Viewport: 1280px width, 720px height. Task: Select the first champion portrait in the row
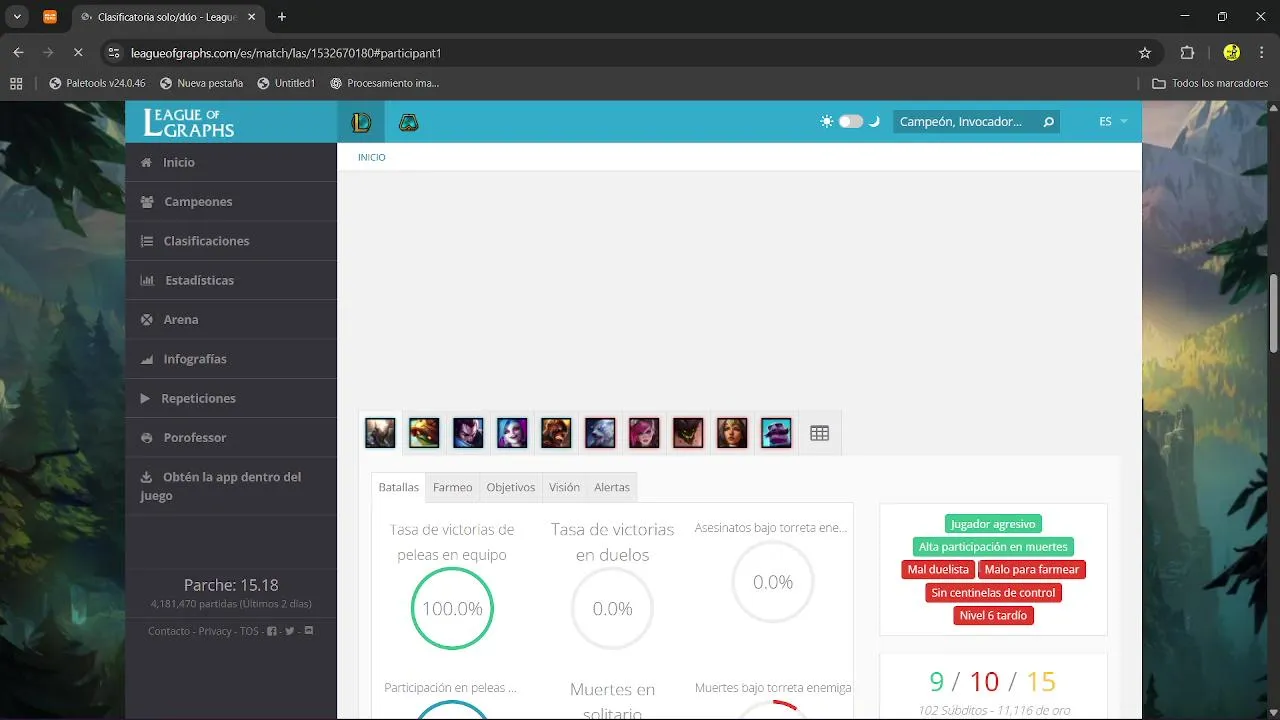[x=380, y=433]
